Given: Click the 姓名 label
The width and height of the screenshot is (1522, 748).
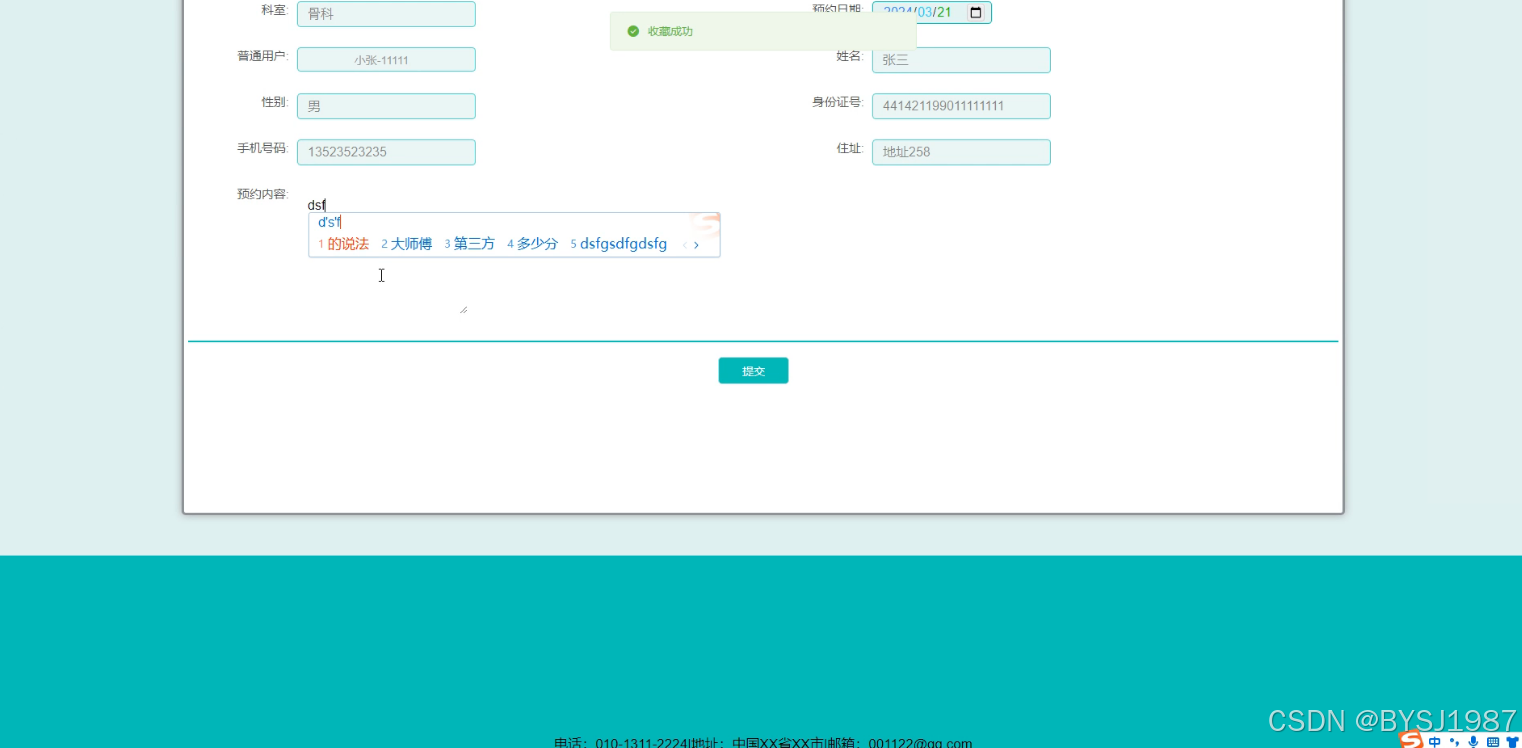Looking at the screenshot, I should (850, 56).
